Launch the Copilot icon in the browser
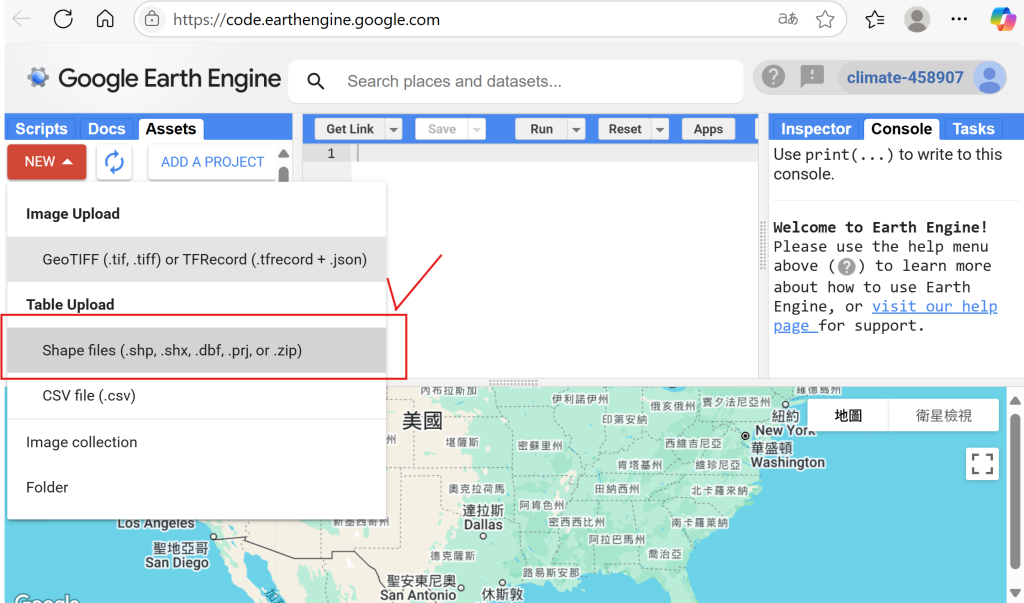1024x603 pixels. [1002, 19]
